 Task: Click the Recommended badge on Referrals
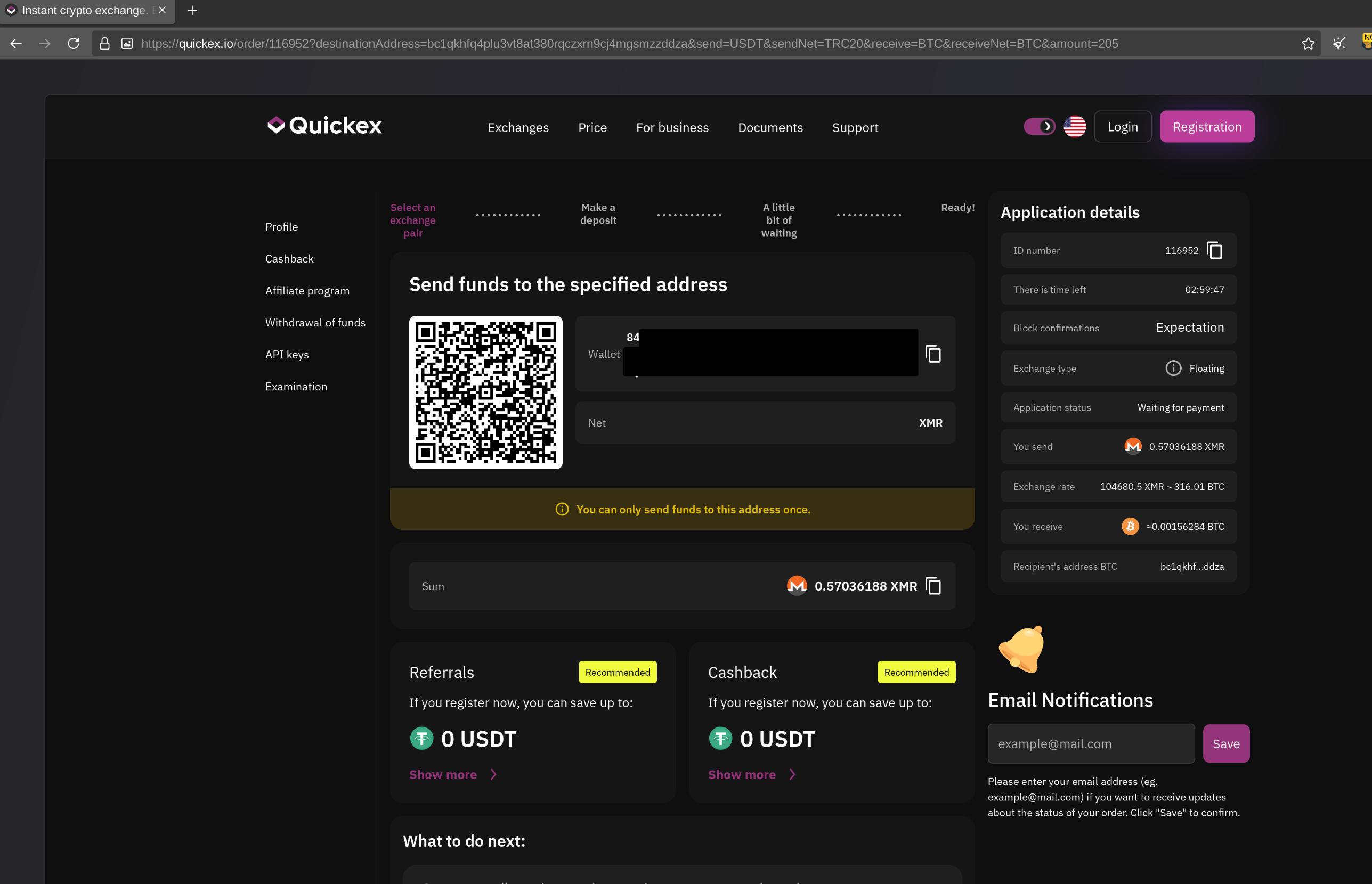618,672
